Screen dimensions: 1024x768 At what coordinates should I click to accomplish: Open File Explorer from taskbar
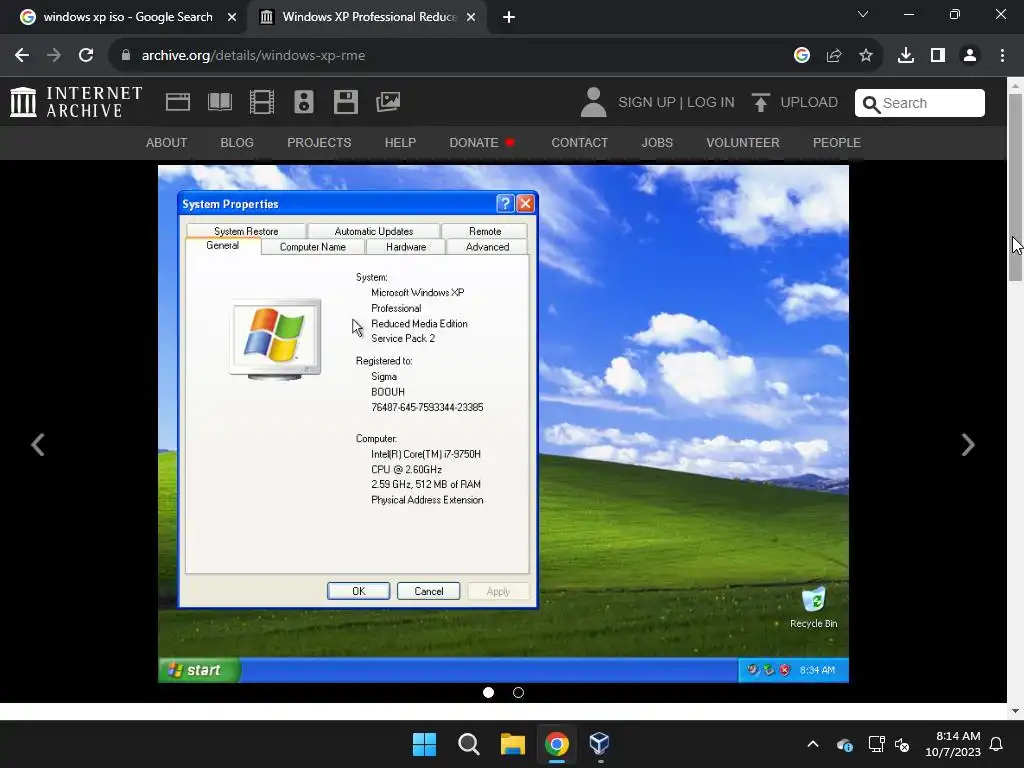pyautogui.click(x=513, y=744)
